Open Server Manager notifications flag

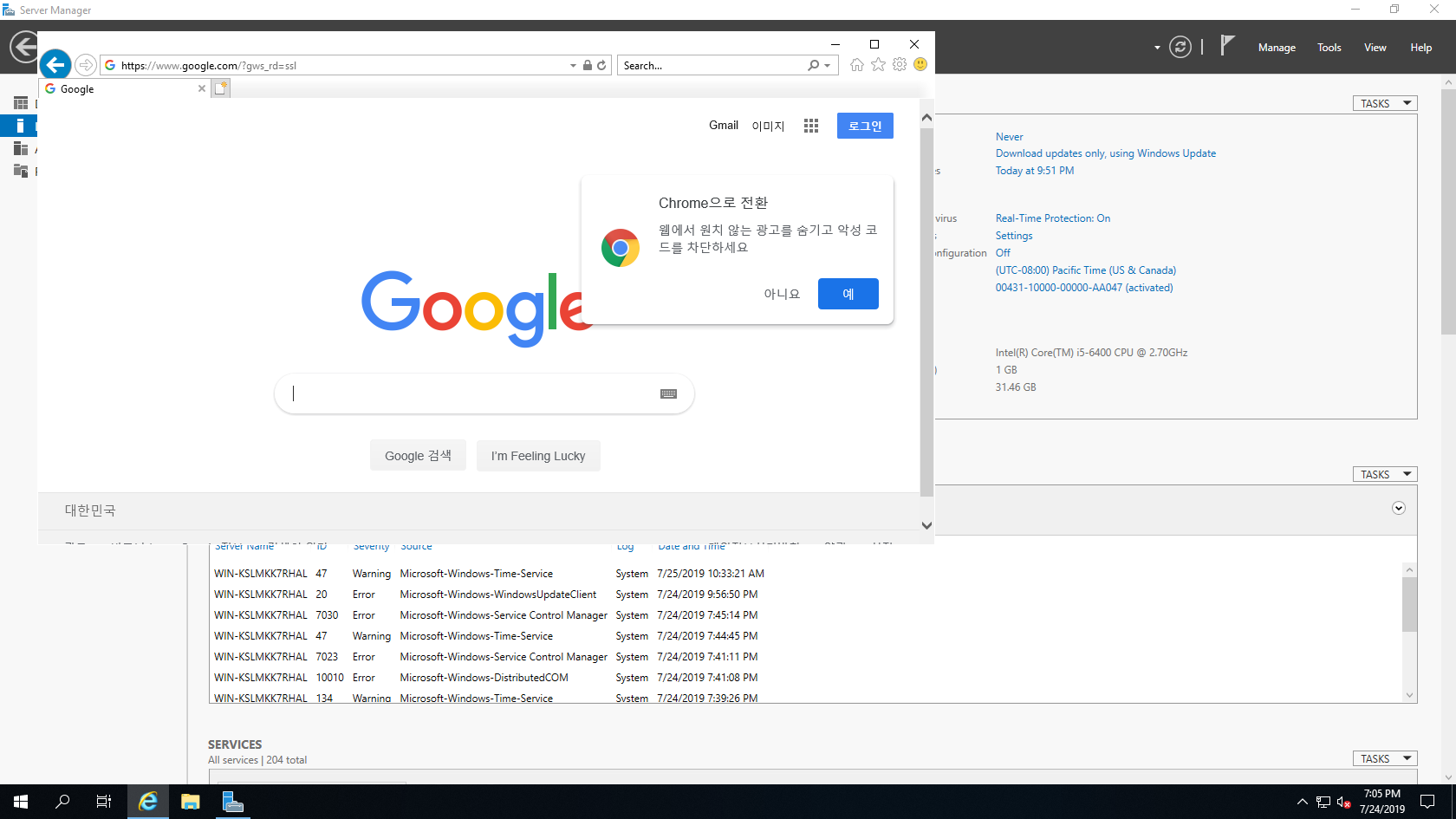(1227, 46)
